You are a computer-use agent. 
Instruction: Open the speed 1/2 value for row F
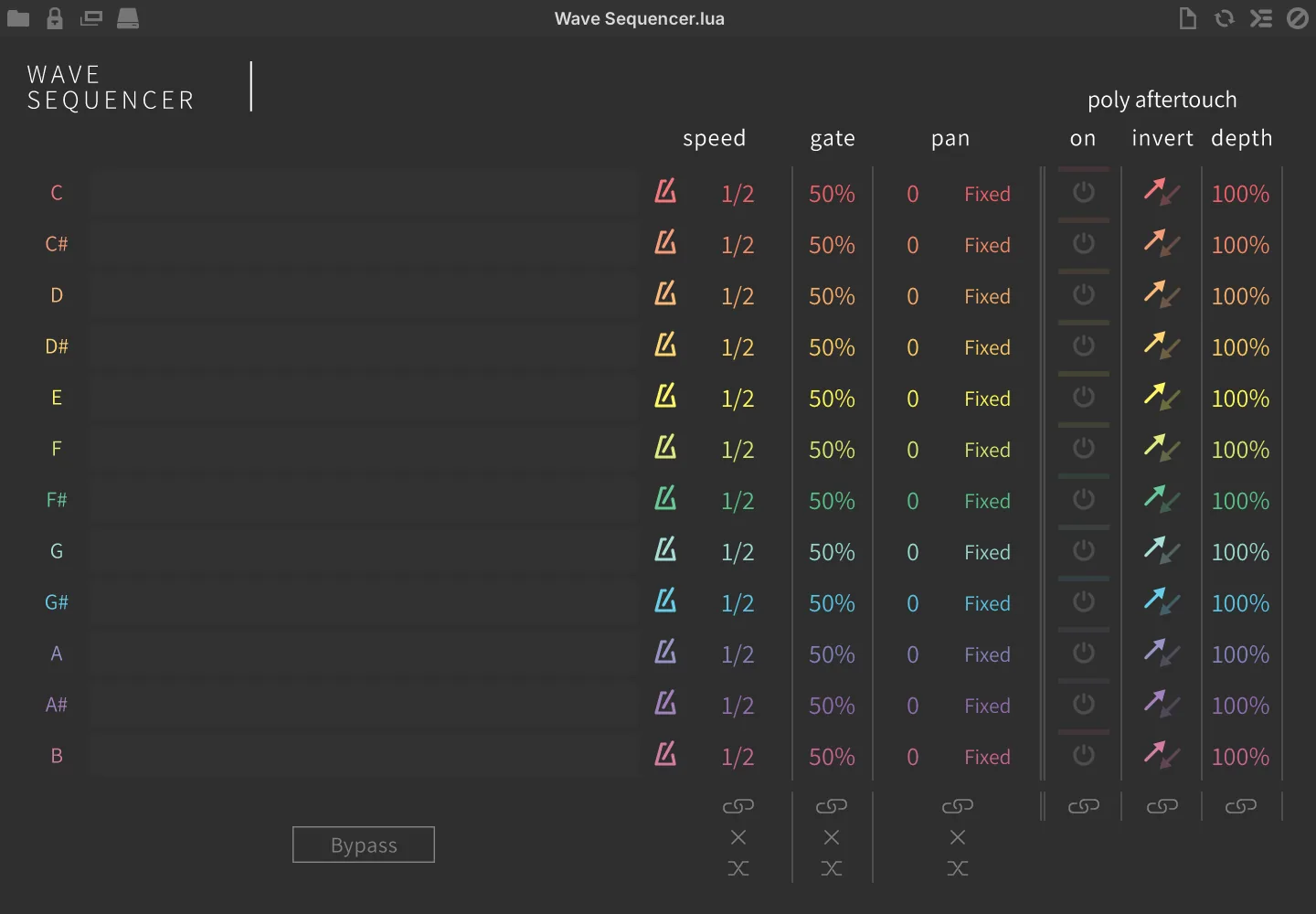pos(738,450)
